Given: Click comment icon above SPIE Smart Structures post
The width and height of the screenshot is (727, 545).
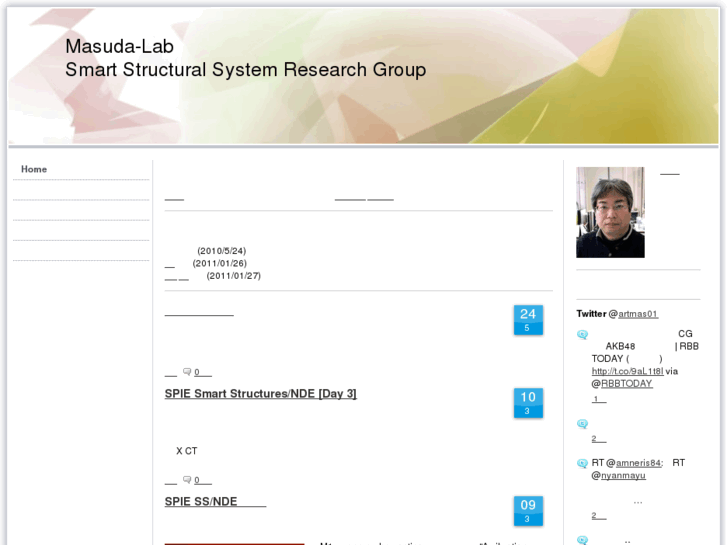Looking at the screenshot, I should pyautogui.click(x=187, y=372).
